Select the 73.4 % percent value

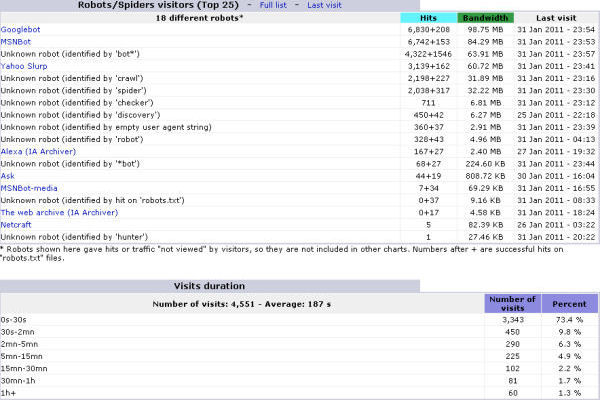pos(569,320)
